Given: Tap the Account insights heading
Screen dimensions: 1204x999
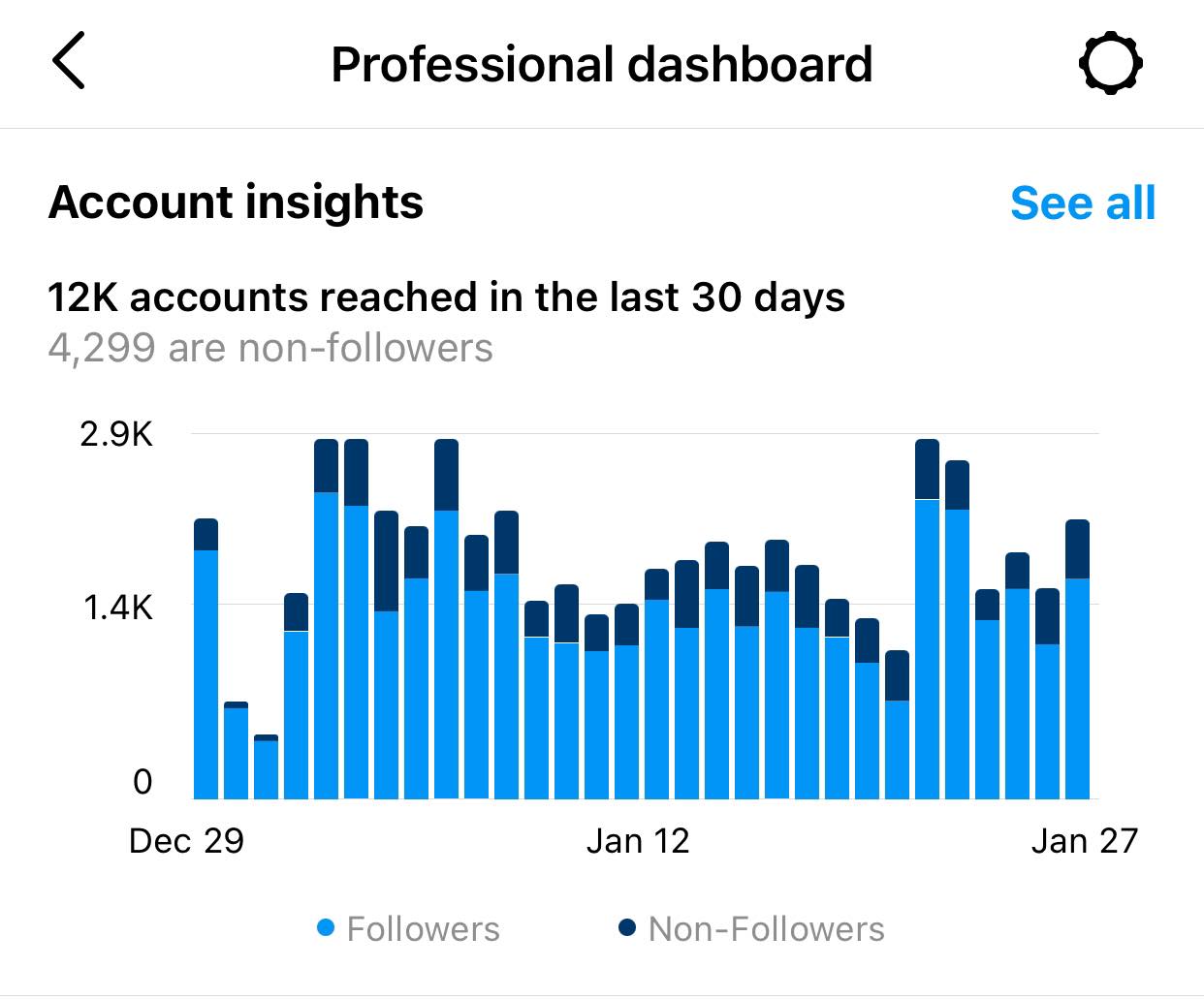Looking at the screenshot, I should point(236,203).
